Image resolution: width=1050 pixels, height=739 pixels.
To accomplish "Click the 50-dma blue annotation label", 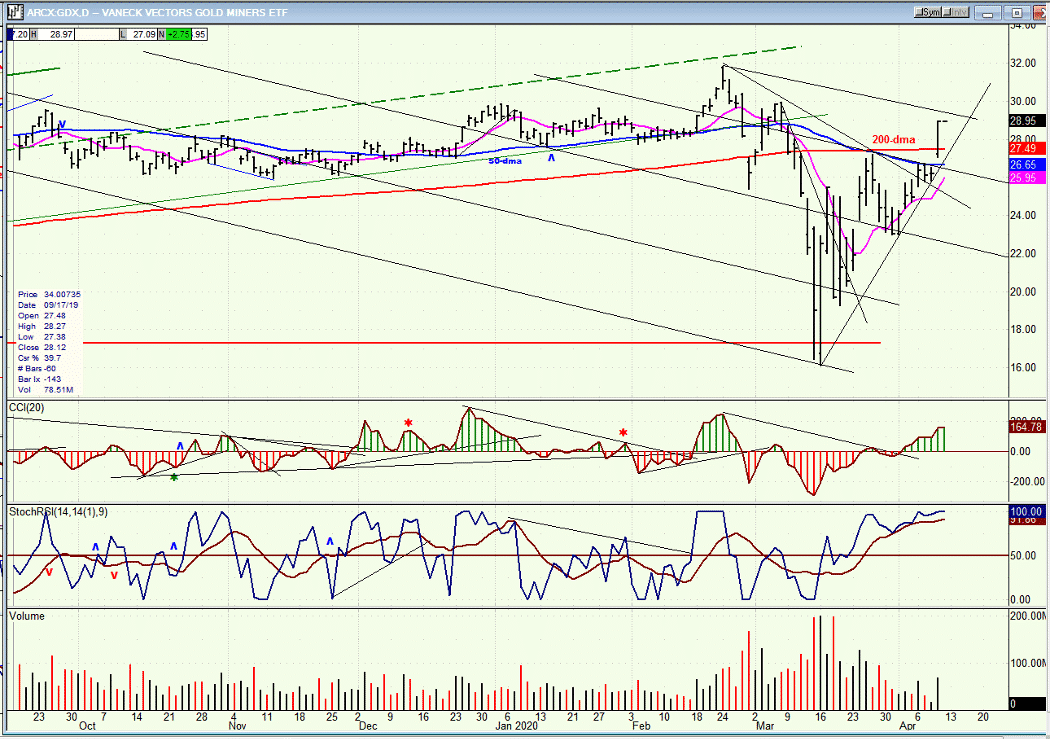I will (505, 161).
